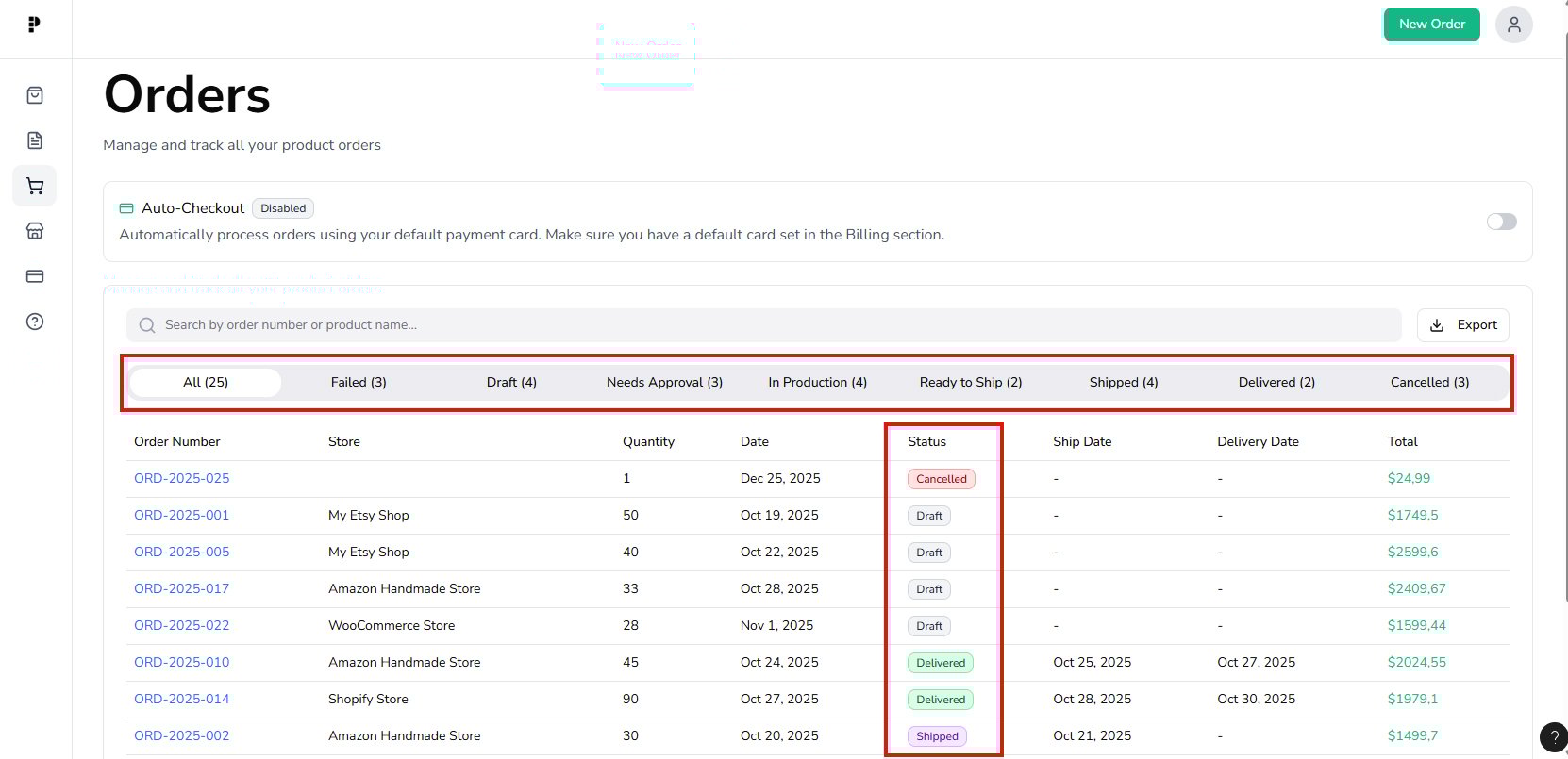Select the Needs Approval (3) tab

[664, 382]
